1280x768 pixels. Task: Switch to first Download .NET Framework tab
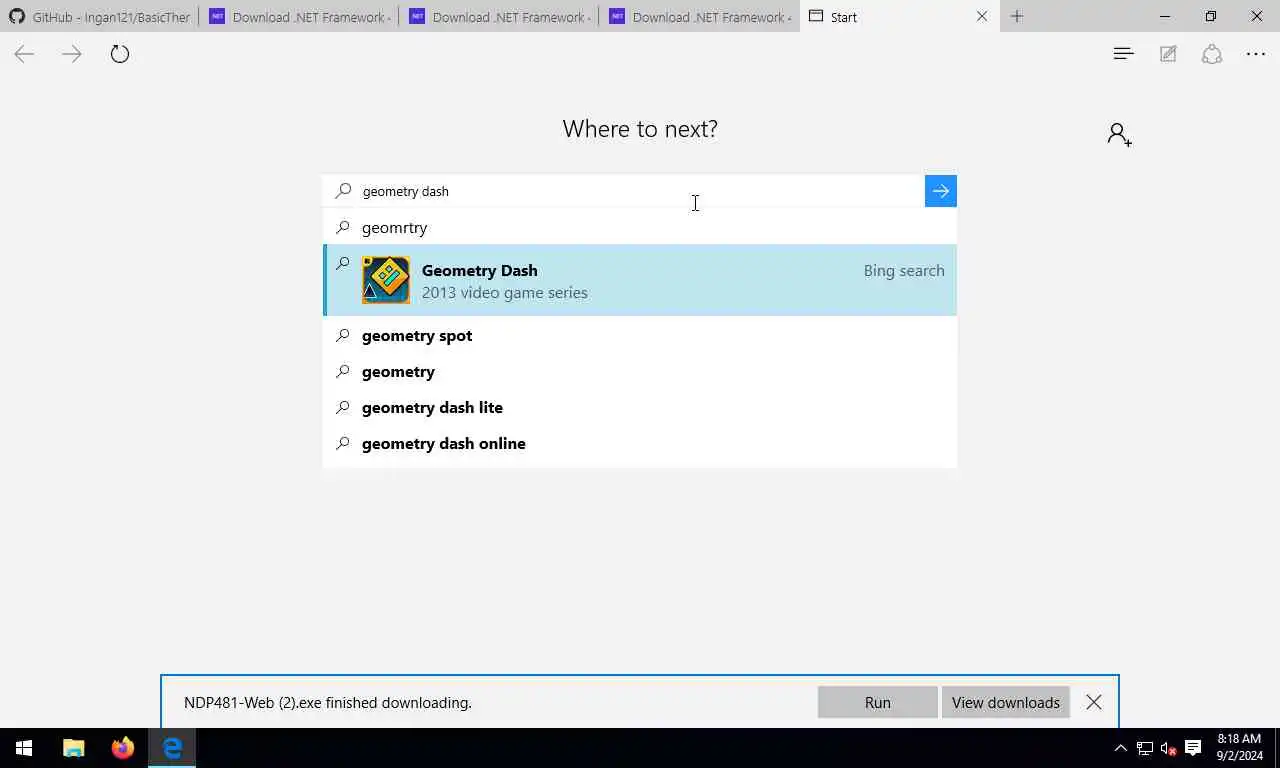(299, 16)
